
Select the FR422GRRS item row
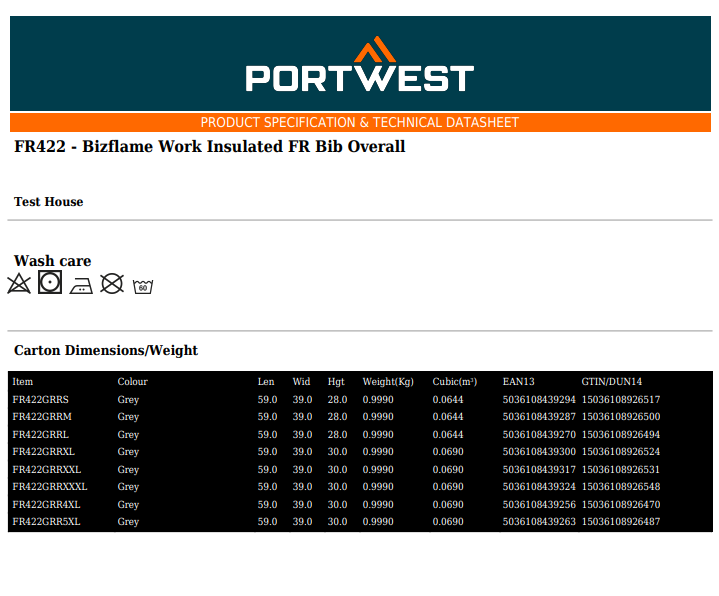pos(41,400)
